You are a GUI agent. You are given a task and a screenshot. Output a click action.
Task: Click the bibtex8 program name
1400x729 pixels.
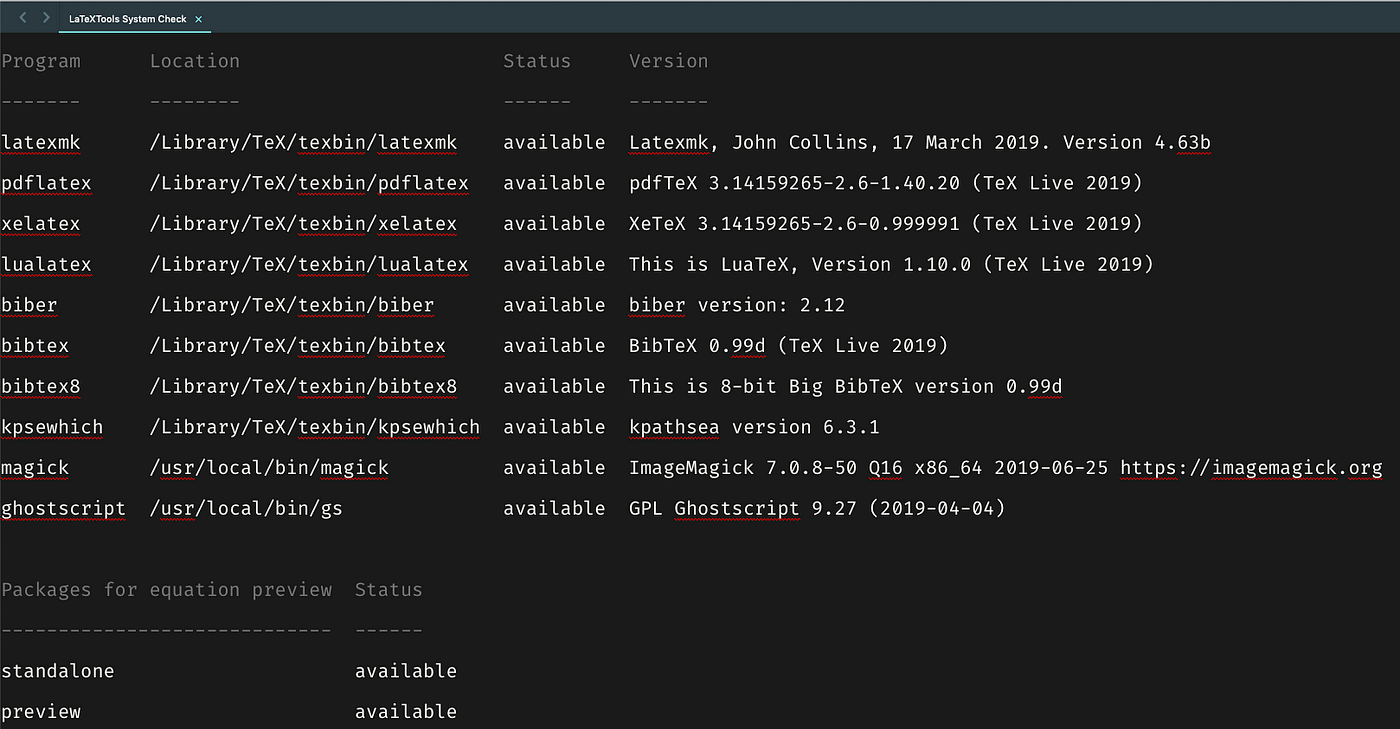[41, 387]
